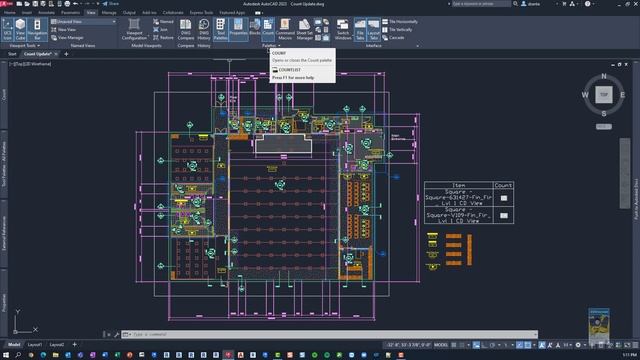Open Interface panel dialog launcher arrow
640x360 pixels.
[417, 46]
